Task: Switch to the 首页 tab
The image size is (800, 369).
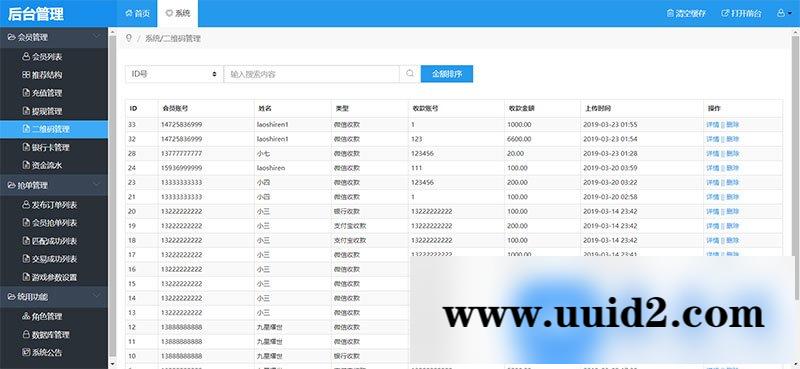Action: (138, 14)
